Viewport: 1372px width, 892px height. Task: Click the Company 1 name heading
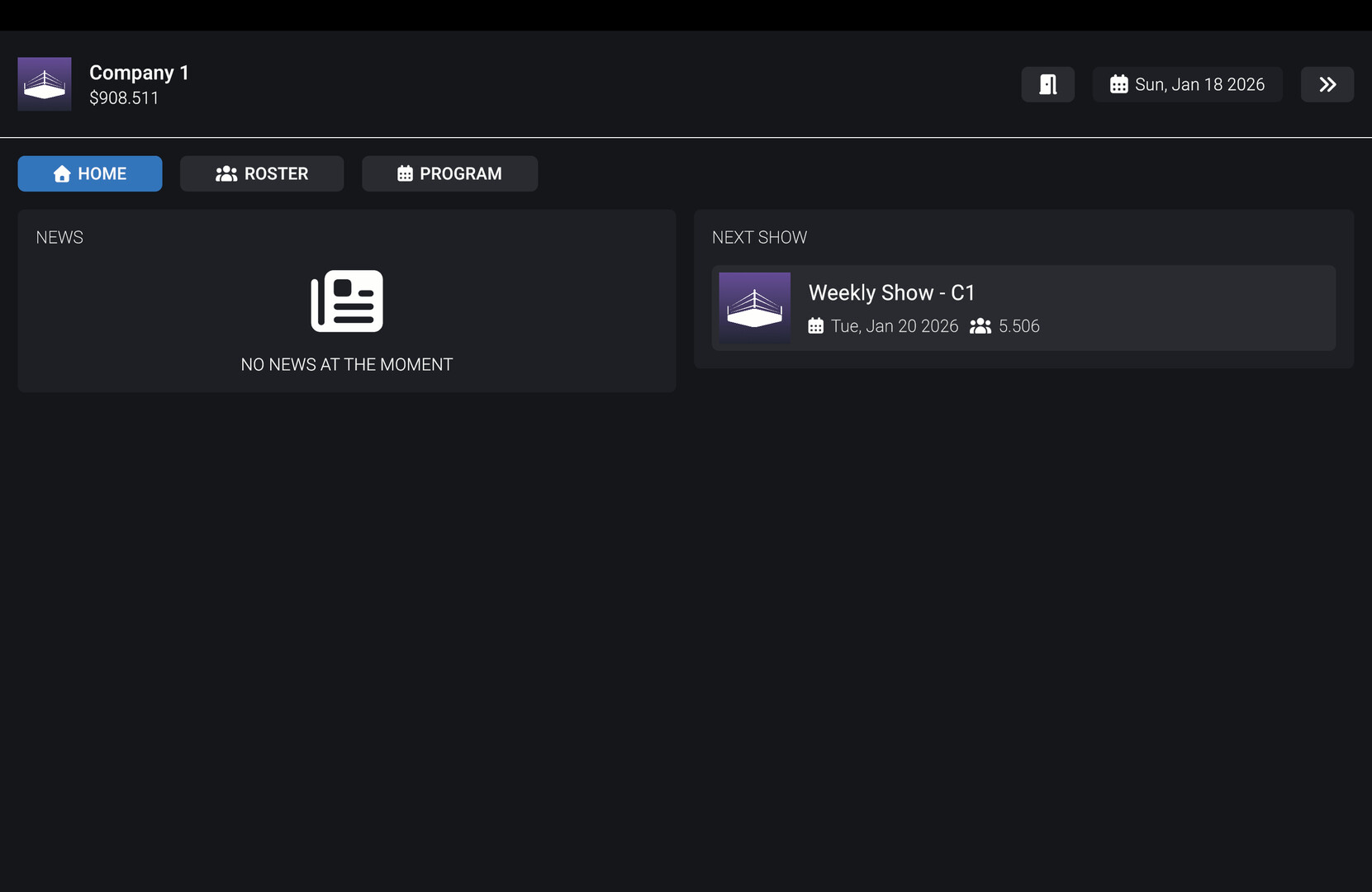pos(139,73)
